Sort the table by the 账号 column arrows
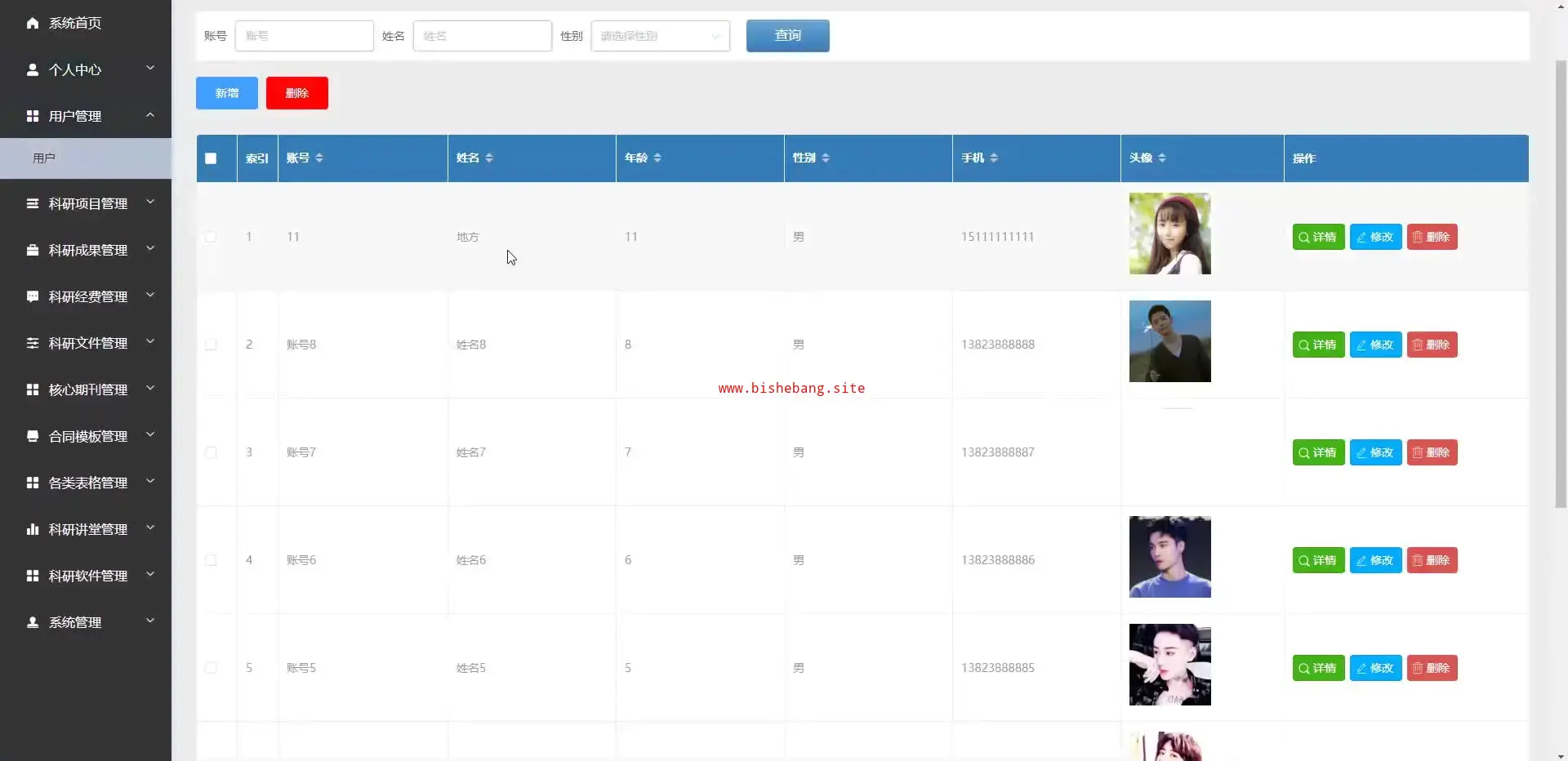Screen dimensions: 1568x761 [319, 158]
